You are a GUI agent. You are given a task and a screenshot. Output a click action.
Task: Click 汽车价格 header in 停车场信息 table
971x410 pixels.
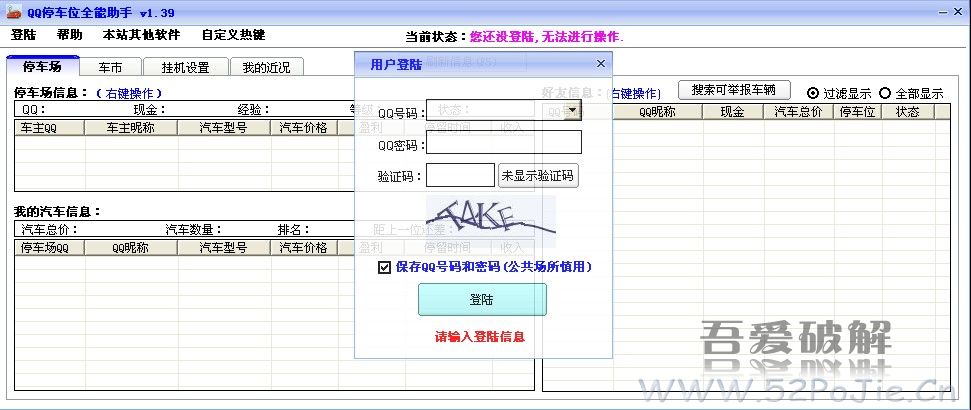pos(305,128)
